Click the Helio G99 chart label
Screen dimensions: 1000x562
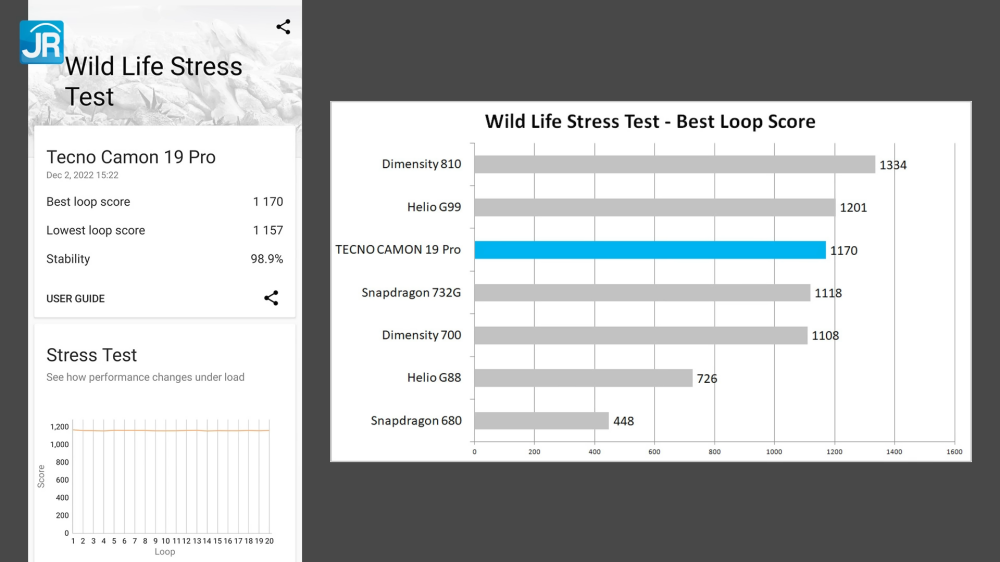[434, 207]
